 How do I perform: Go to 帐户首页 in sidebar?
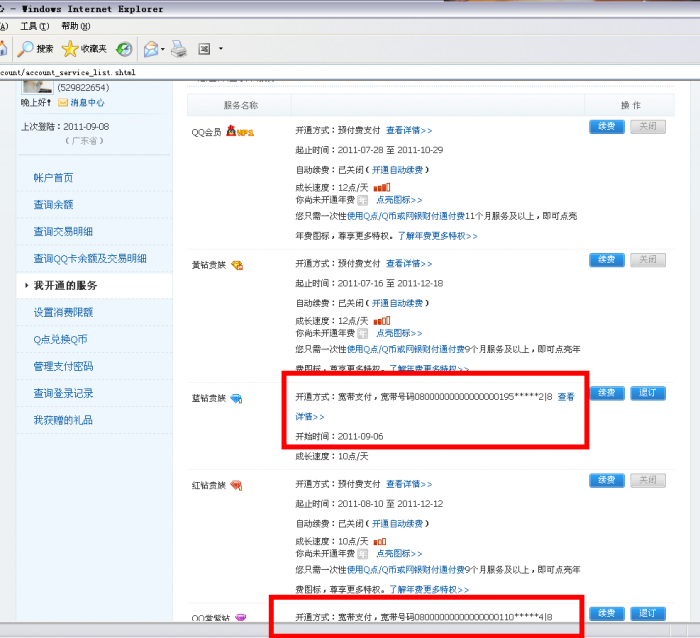(53, 178)
